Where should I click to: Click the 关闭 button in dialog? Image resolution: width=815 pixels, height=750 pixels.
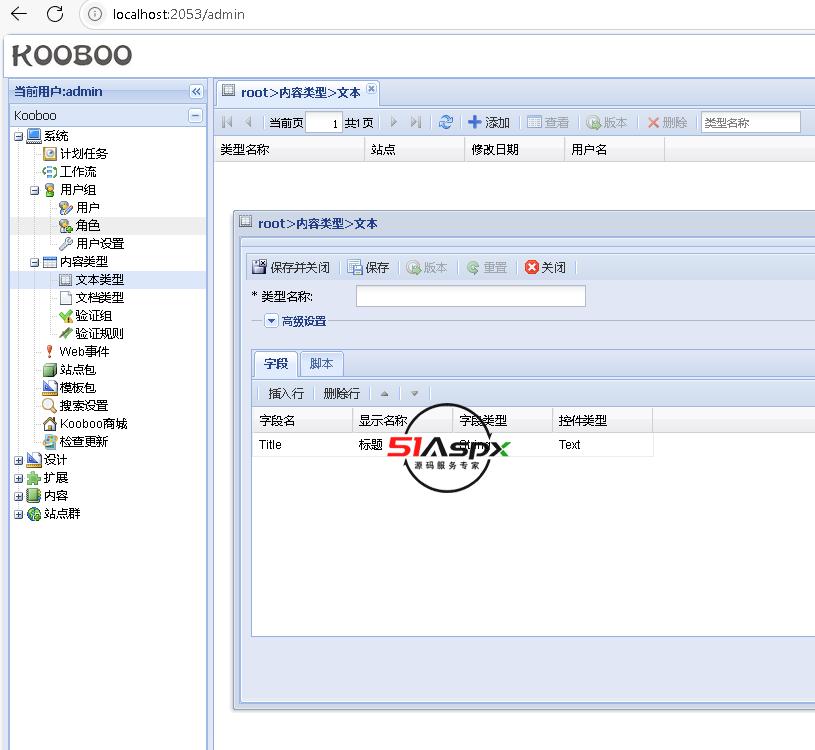545,267
